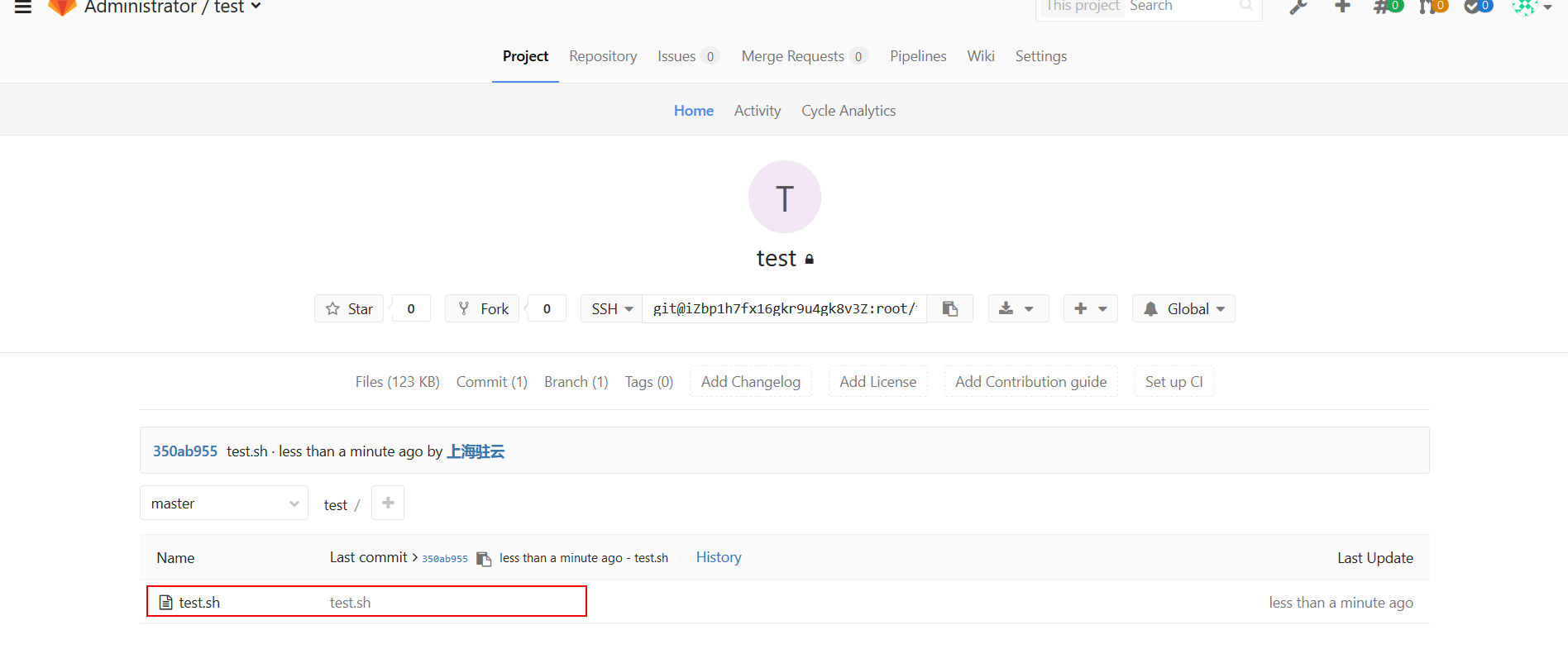Open the test.sh file
1568x668 pixels.
pos(199,603)
